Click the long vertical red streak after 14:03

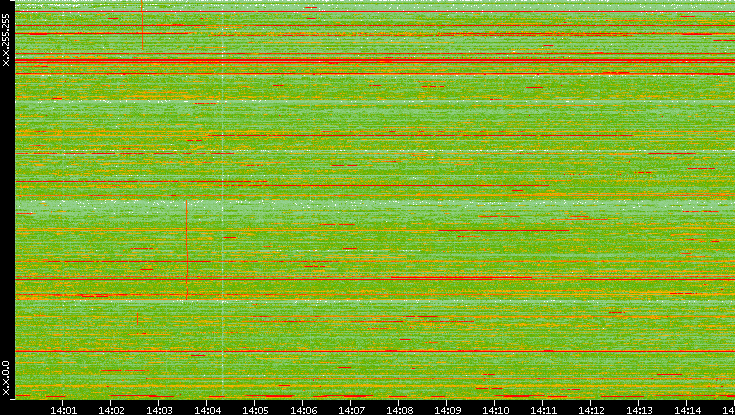[x=187, y=250]
